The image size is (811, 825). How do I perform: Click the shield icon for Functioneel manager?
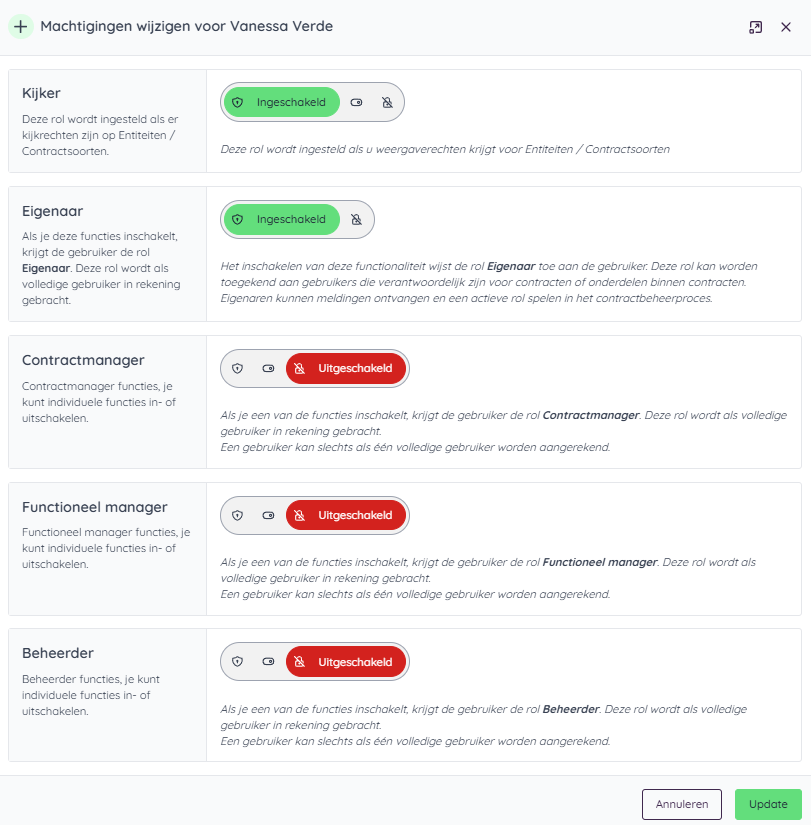(237, 515)
